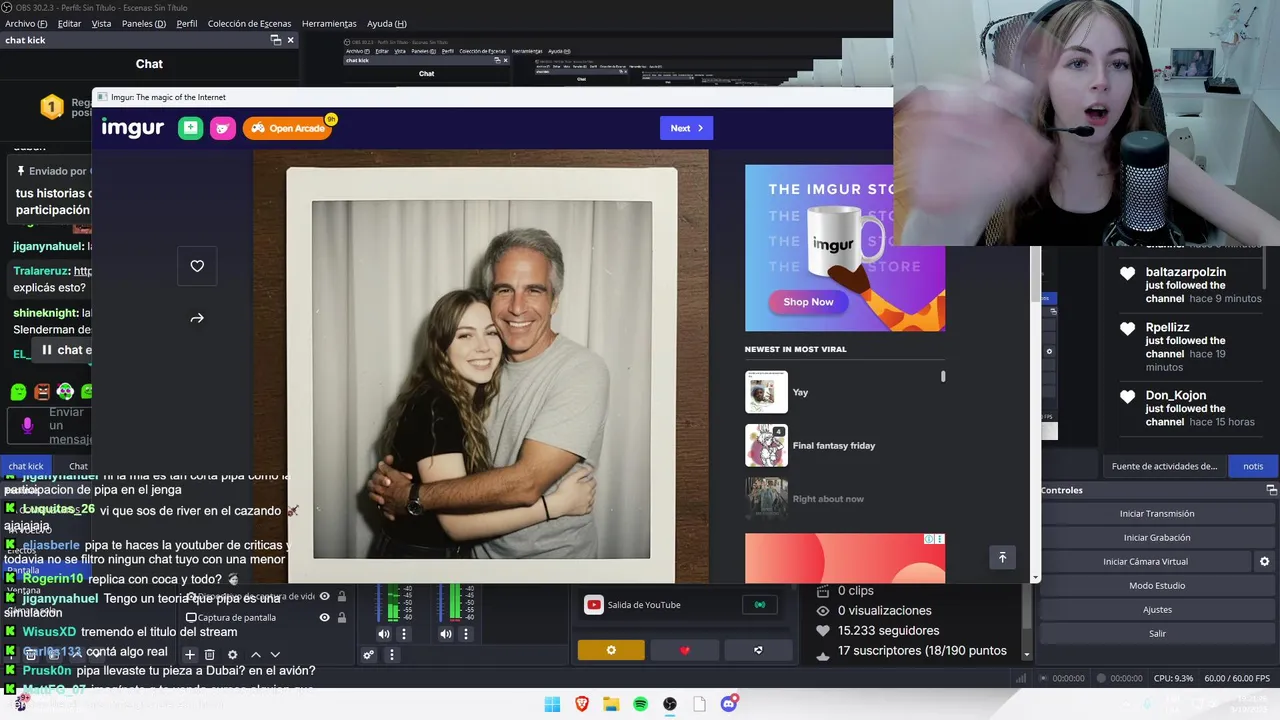Click Salir button in Controles

[1157, 633]
